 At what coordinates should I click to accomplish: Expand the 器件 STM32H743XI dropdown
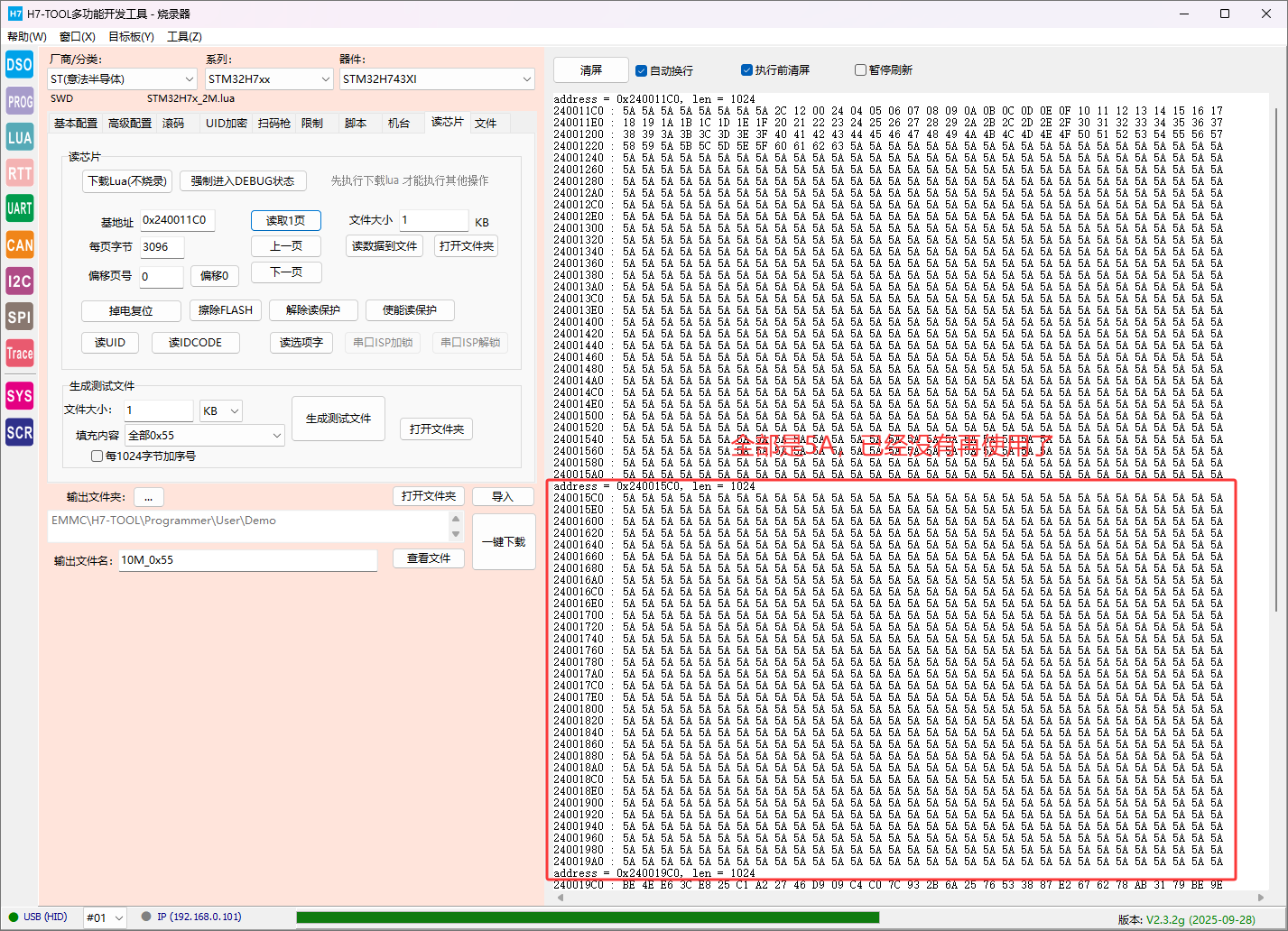(437, 79)
